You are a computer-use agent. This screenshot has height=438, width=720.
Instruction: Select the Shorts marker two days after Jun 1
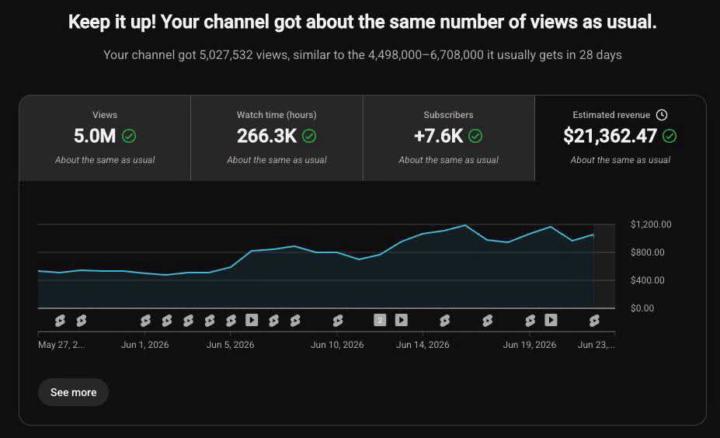[188, 320]
